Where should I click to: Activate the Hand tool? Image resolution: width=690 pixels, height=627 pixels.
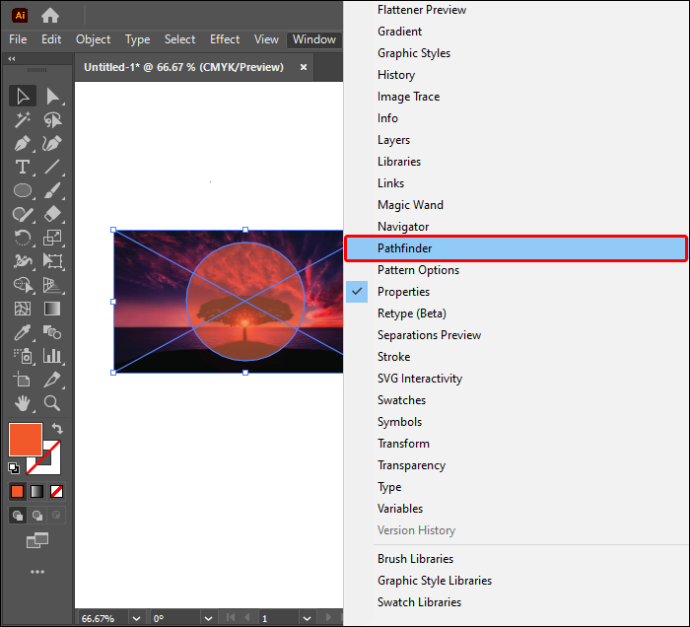tap(22, 403)
